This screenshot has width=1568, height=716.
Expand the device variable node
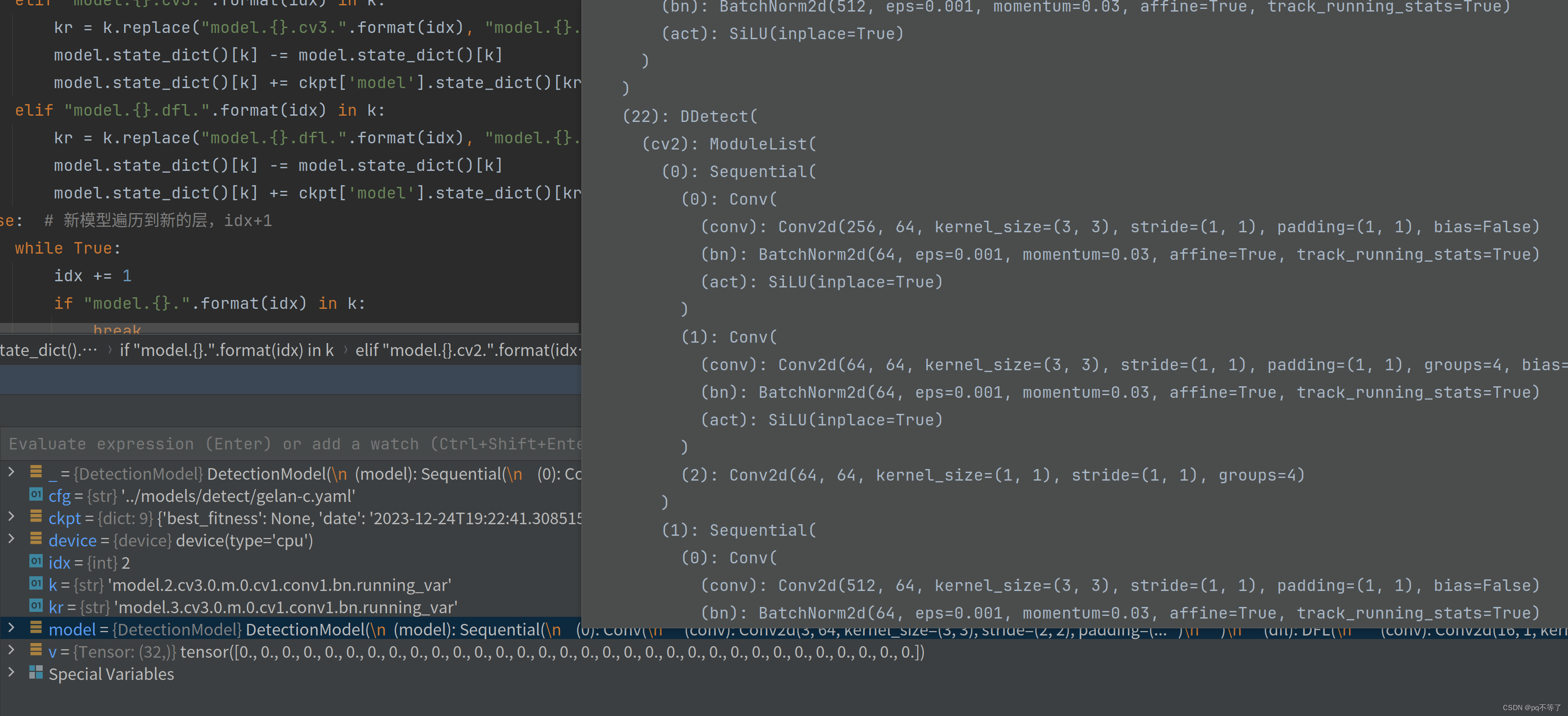click(x=11, y=539)
